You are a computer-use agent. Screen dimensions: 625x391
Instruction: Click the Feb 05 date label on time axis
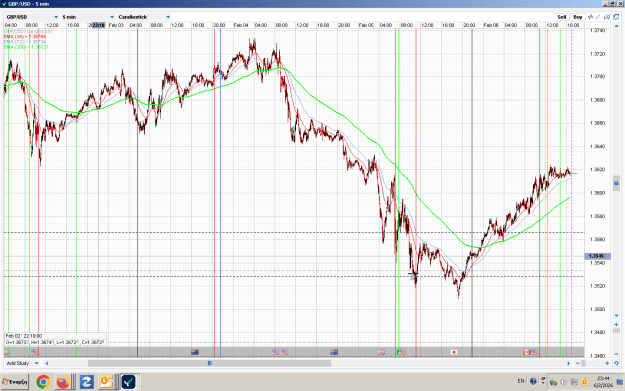(x=366, y=25)
